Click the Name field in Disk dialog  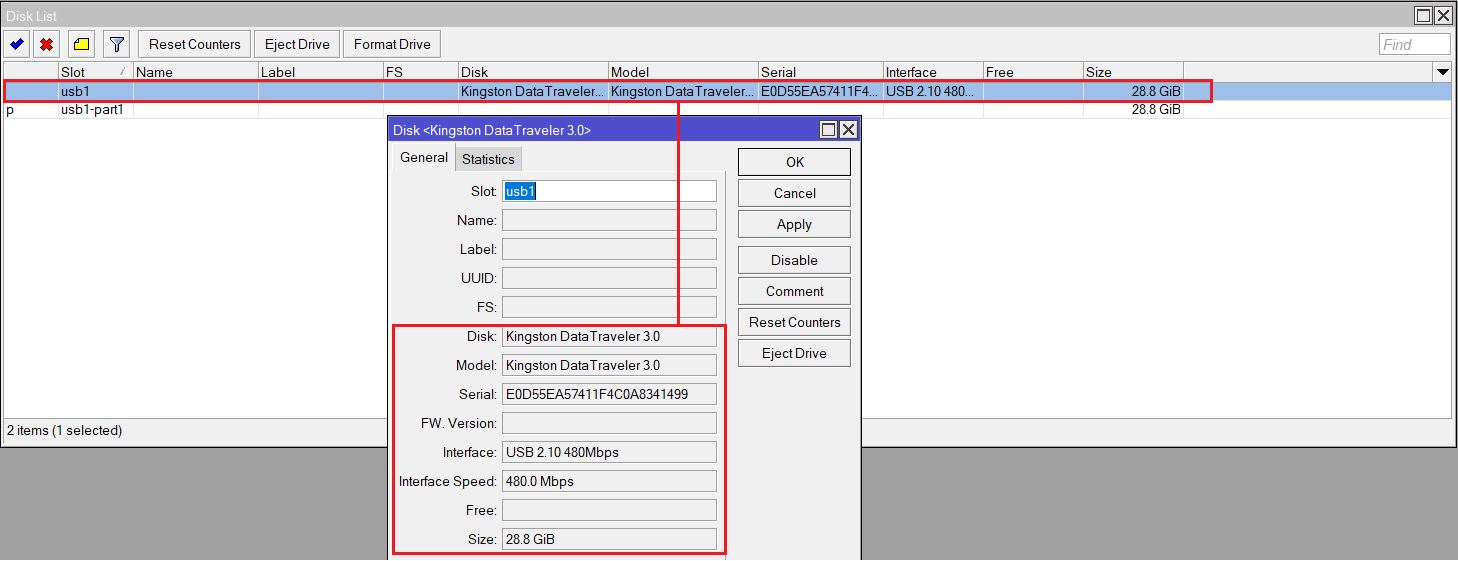[x=609, y=220]
